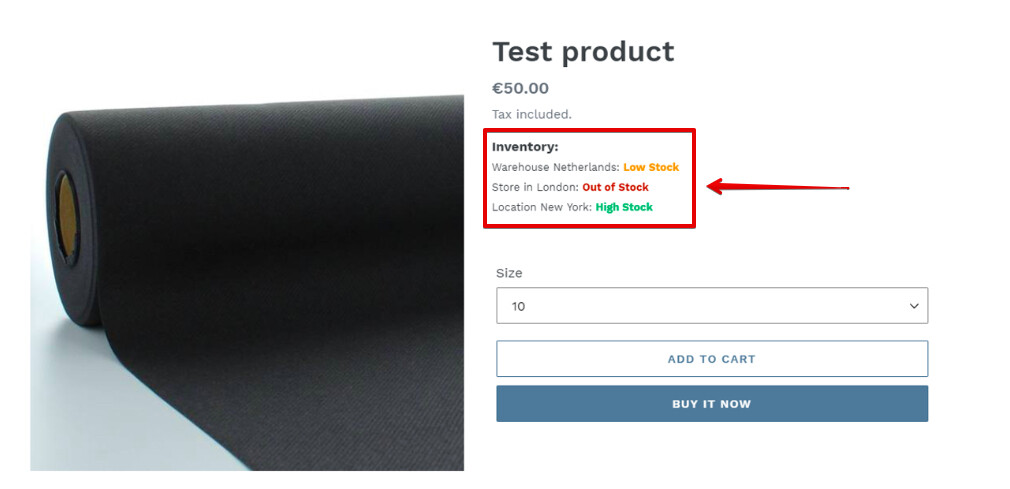Click the Store in London label

tap(535, 187)
